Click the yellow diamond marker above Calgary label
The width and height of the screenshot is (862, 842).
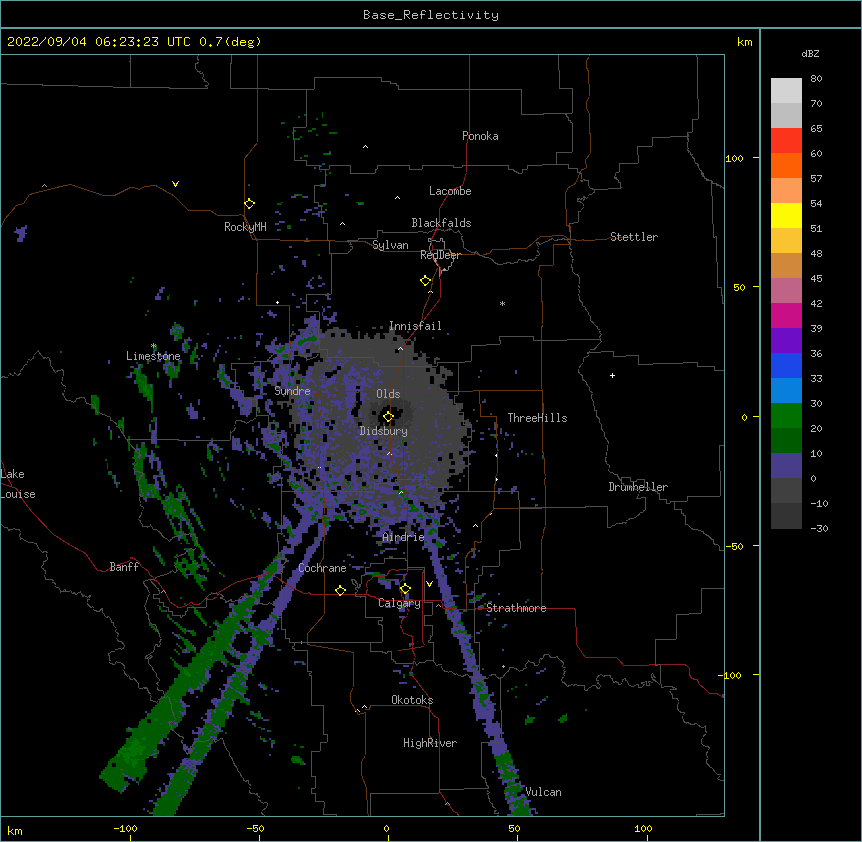405,589
